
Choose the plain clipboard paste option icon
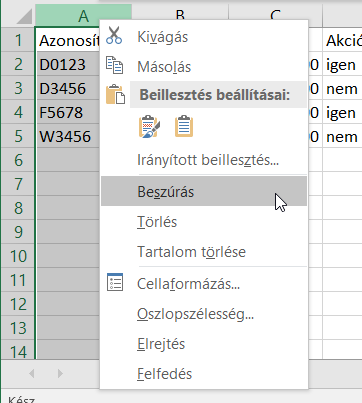[x=184, y=126]
